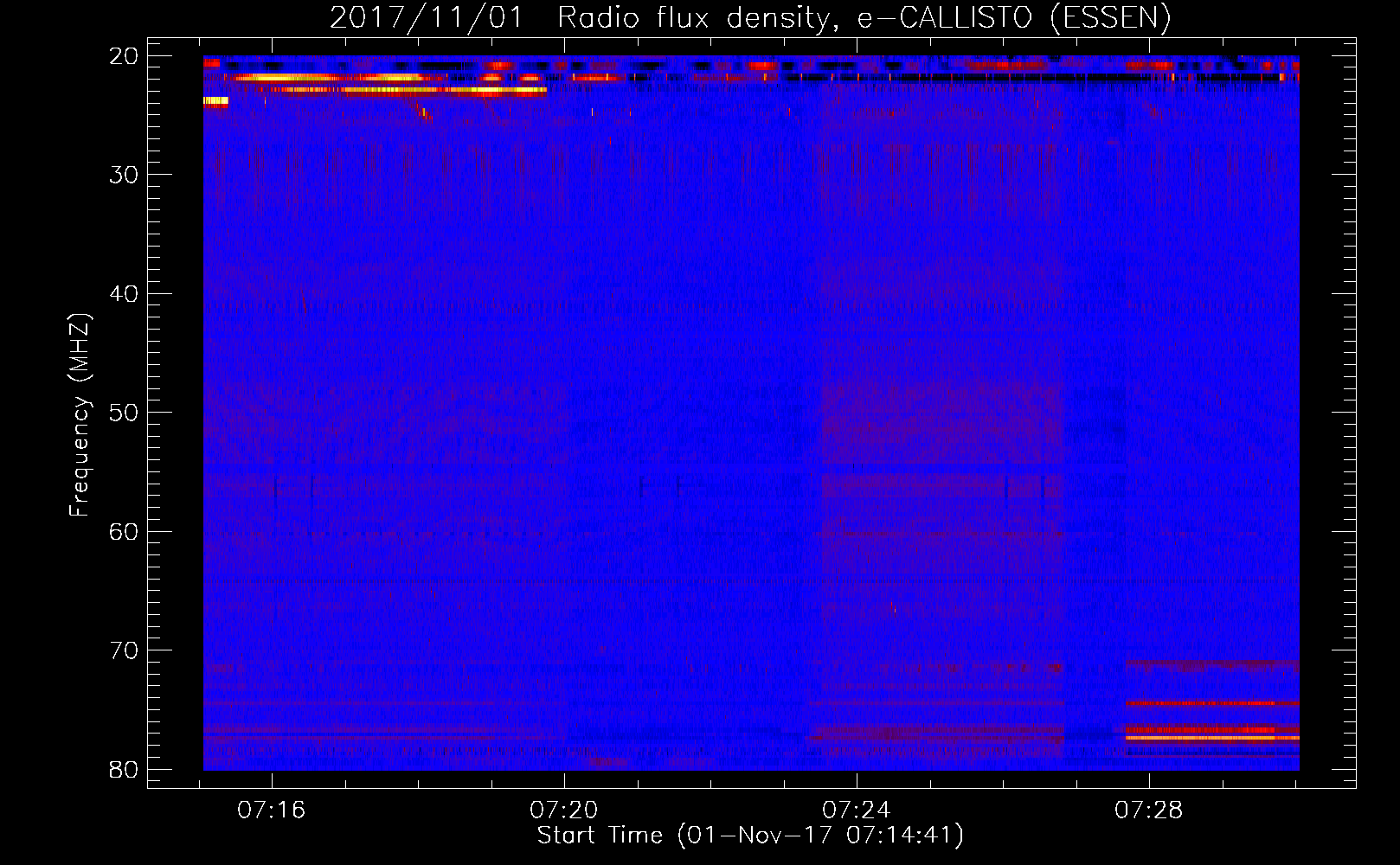This screenshot has width=1400, height=865.
Task: Click the 70 MHz frequency tick label
Action: 124,650
